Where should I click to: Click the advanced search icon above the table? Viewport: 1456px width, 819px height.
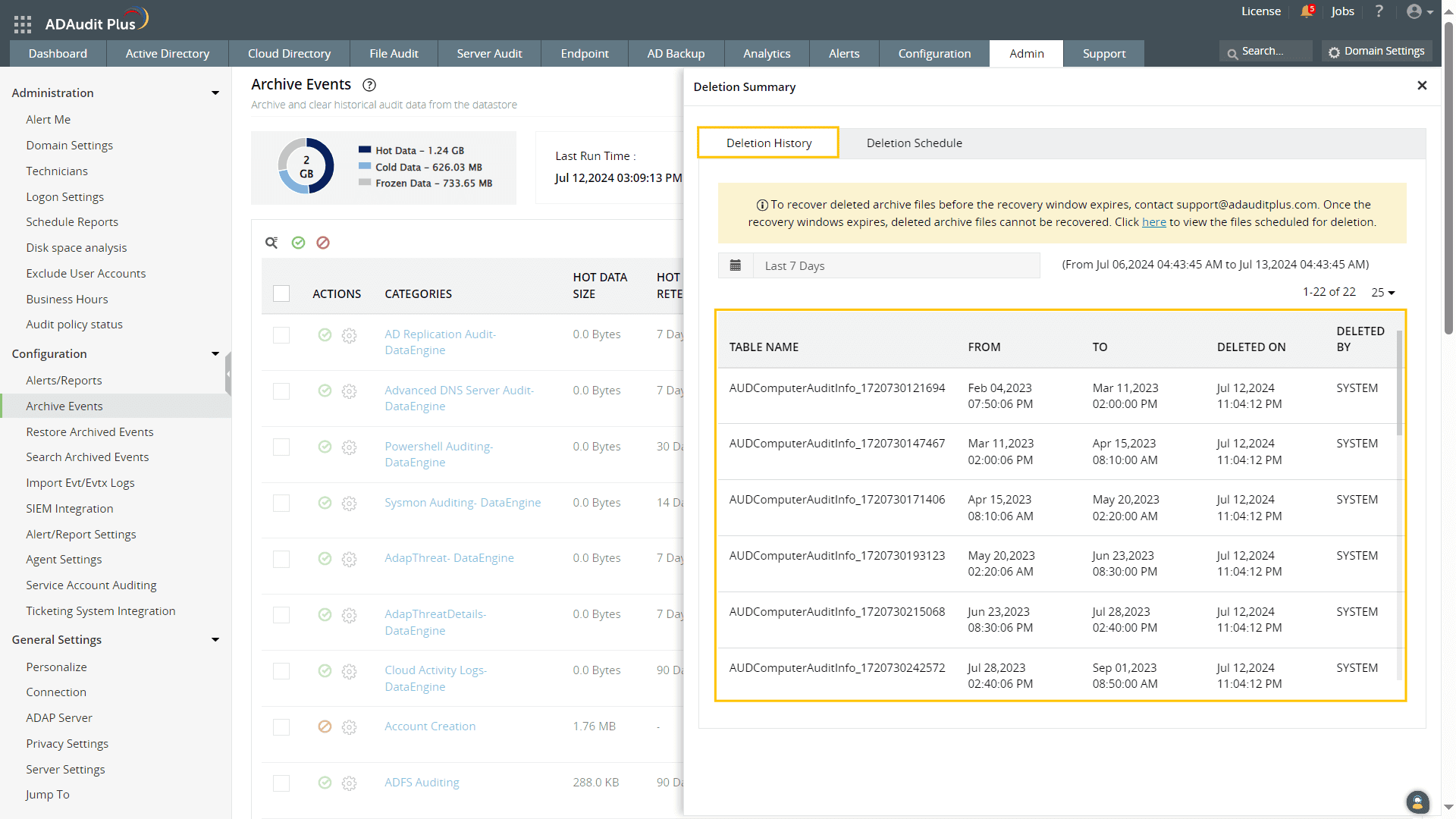(x=271, y=243)
